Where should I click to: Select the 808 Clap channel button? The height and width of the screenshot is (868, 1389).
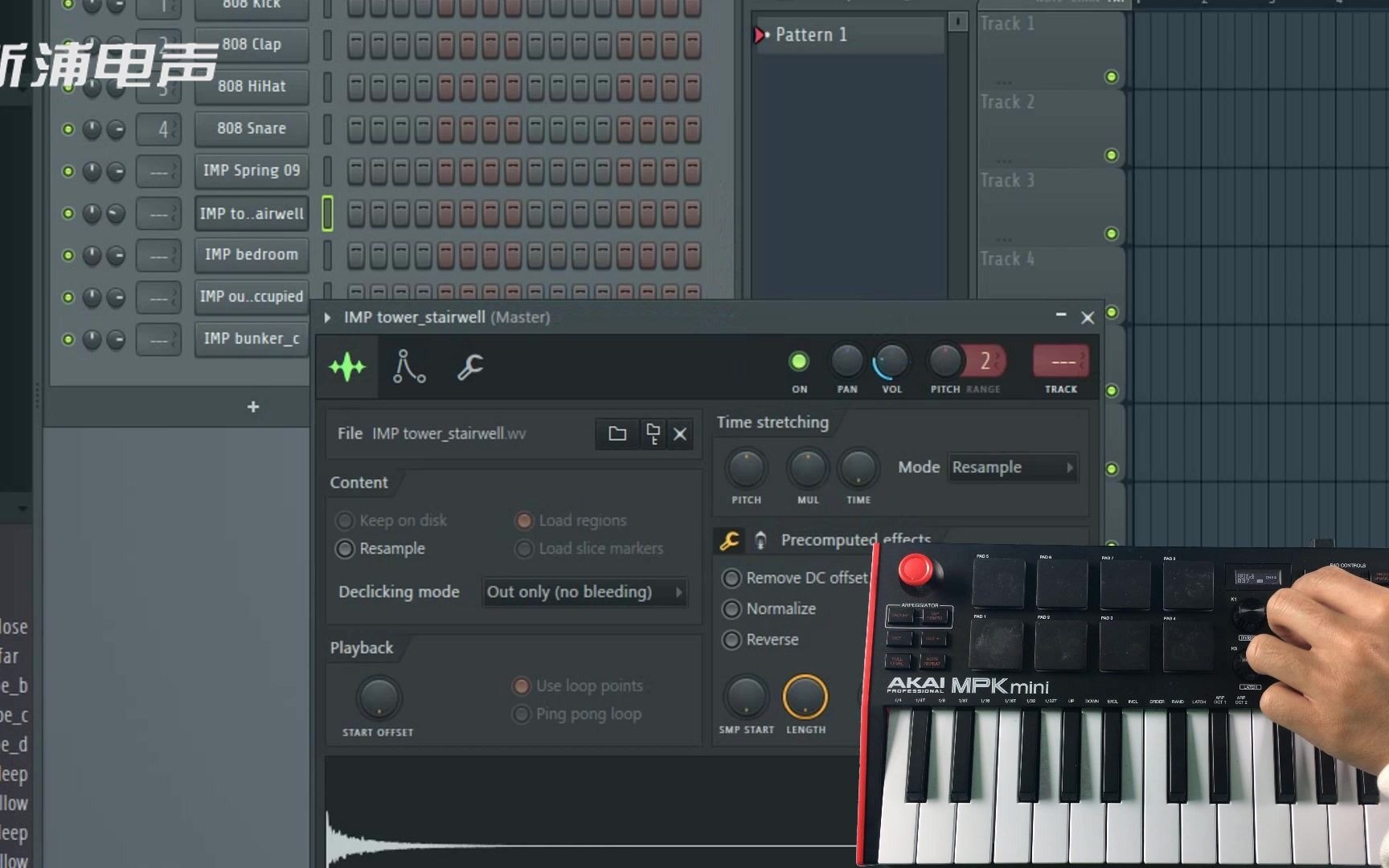pyautogui.click(x=252, y=45)
